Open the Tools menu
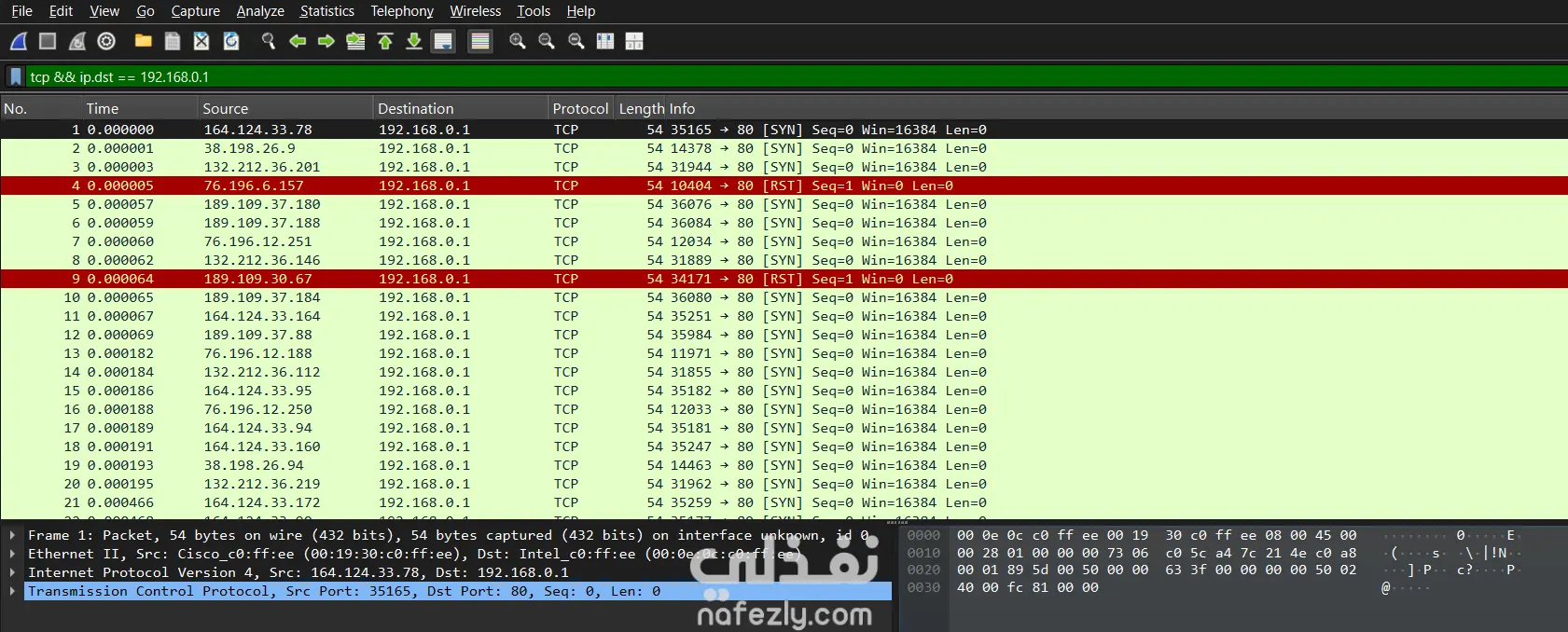The width and height of the screenshot is (1568, 632). (534, 11)
